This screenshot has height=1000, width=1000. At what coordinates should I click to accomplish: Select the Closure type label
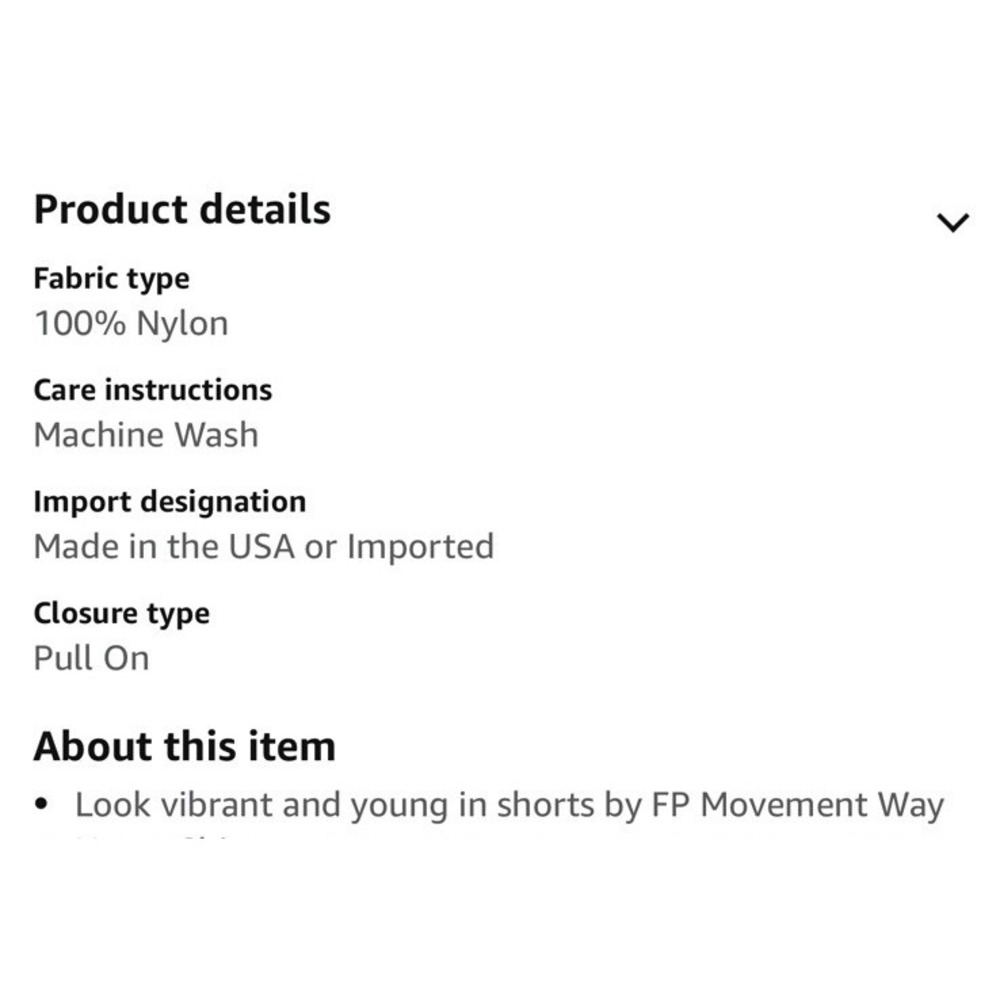(x=122, y=614)
